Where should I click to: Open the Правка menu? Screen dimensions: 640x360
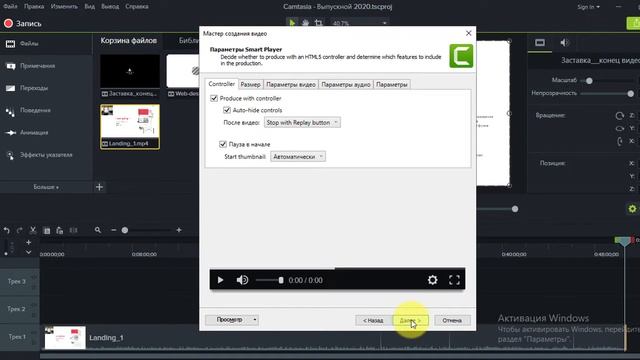pos(34,7)
